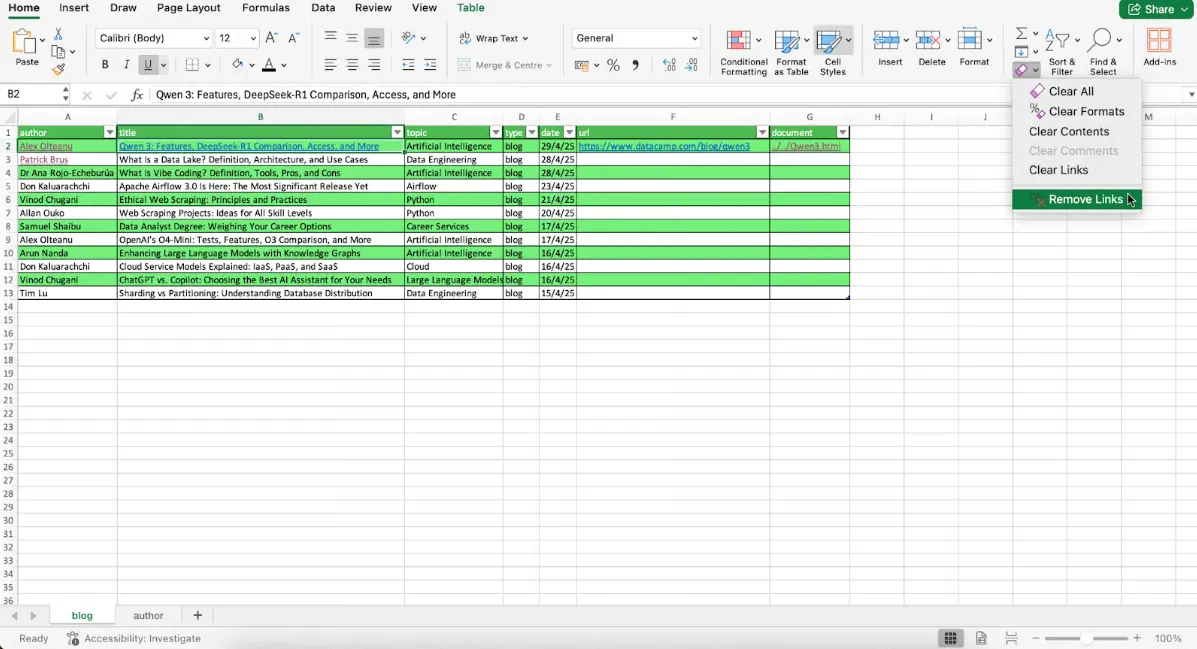
Task: Toggle bold formatting
Action: [105, 65]
